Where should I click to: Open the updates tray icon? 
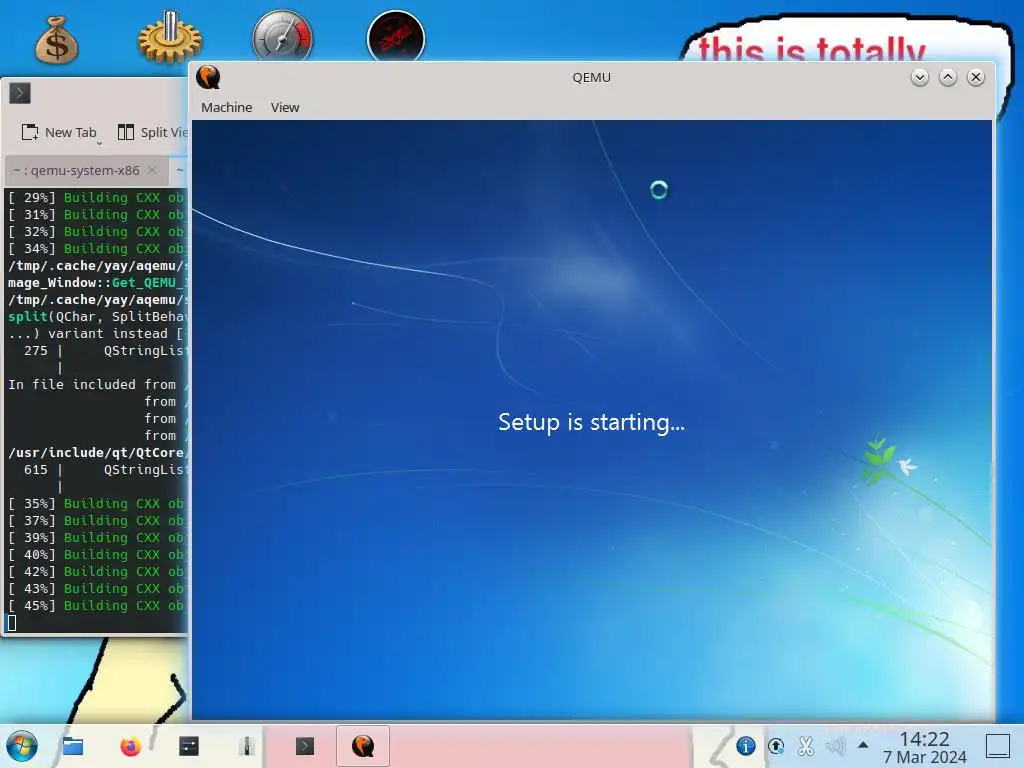coord(776,746)
